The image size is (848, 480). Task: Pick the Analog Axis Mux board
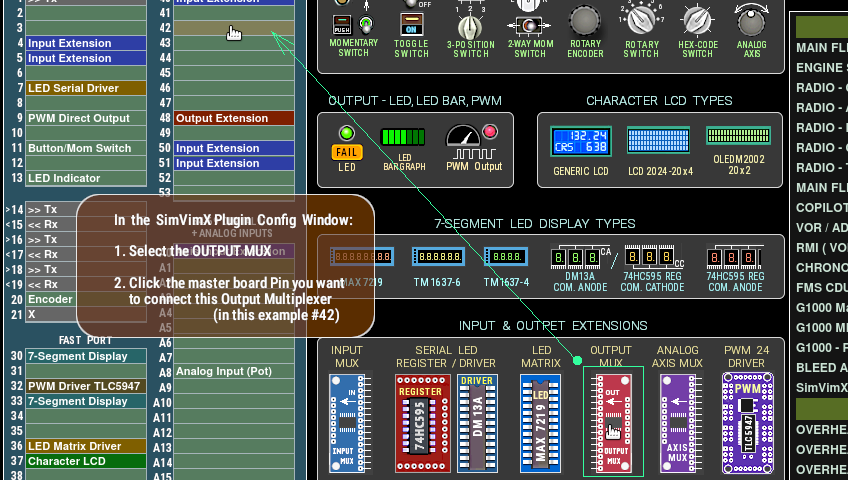676,421
